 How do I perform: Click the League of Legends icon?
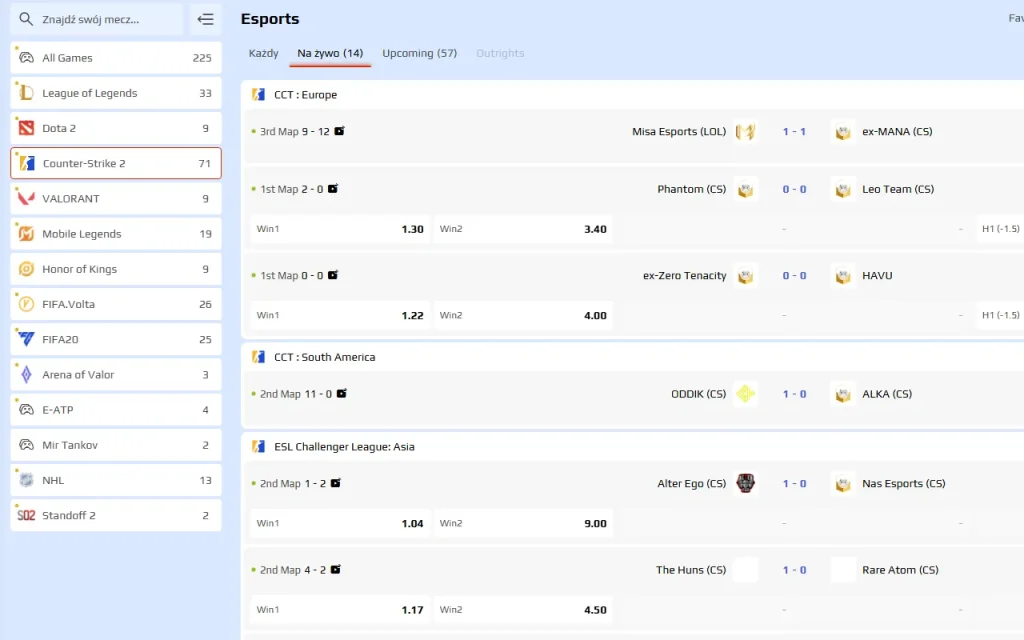pos(26,93)
